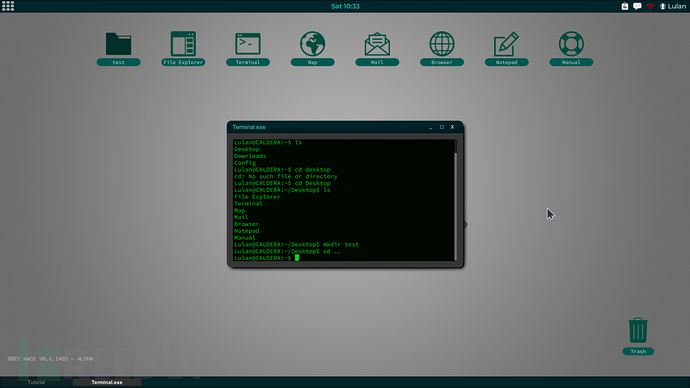Click the 'Notepad' line in terminal output
Screen dimensions: 690x388
click(x=246, y=231)
